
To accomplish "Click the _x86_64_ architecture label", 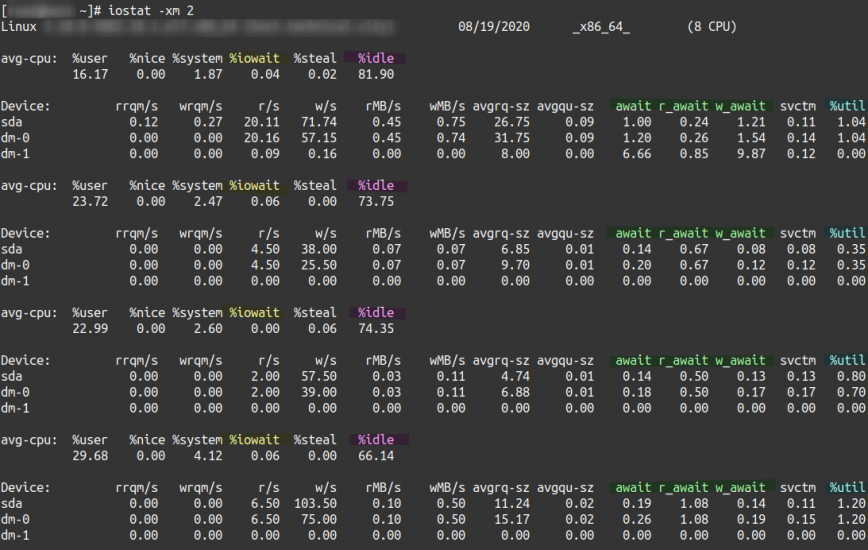I will [601, 27].
